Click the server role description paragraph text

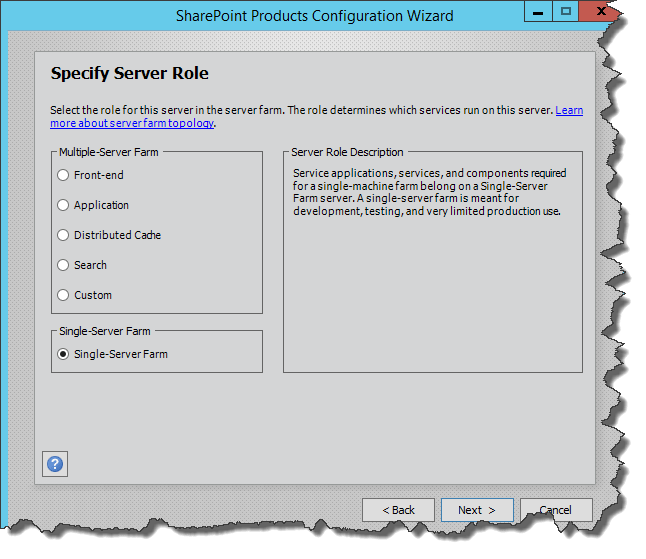tap(430, 192)
